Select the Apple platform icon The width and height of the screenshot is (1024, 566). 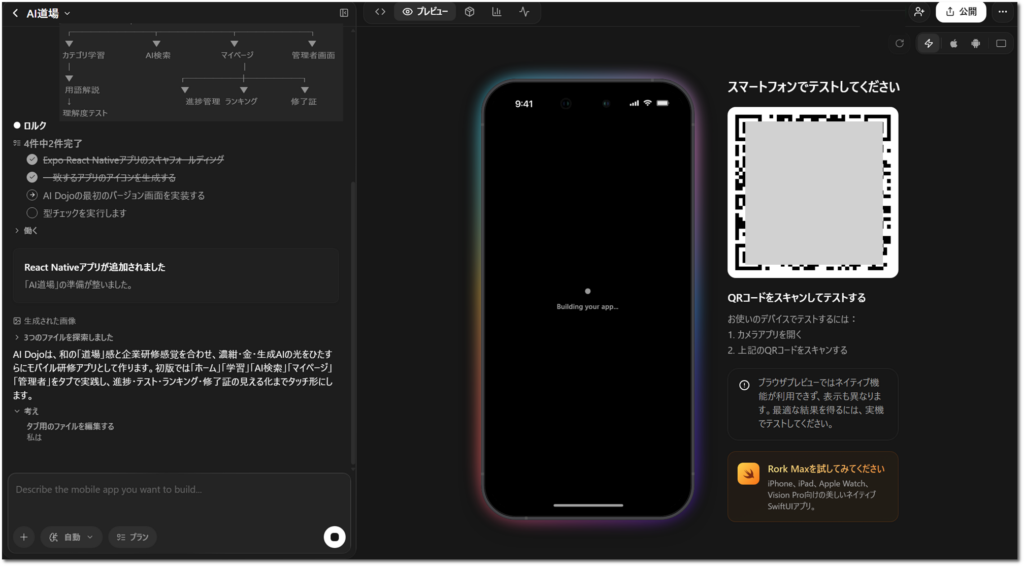click(953, 43)
